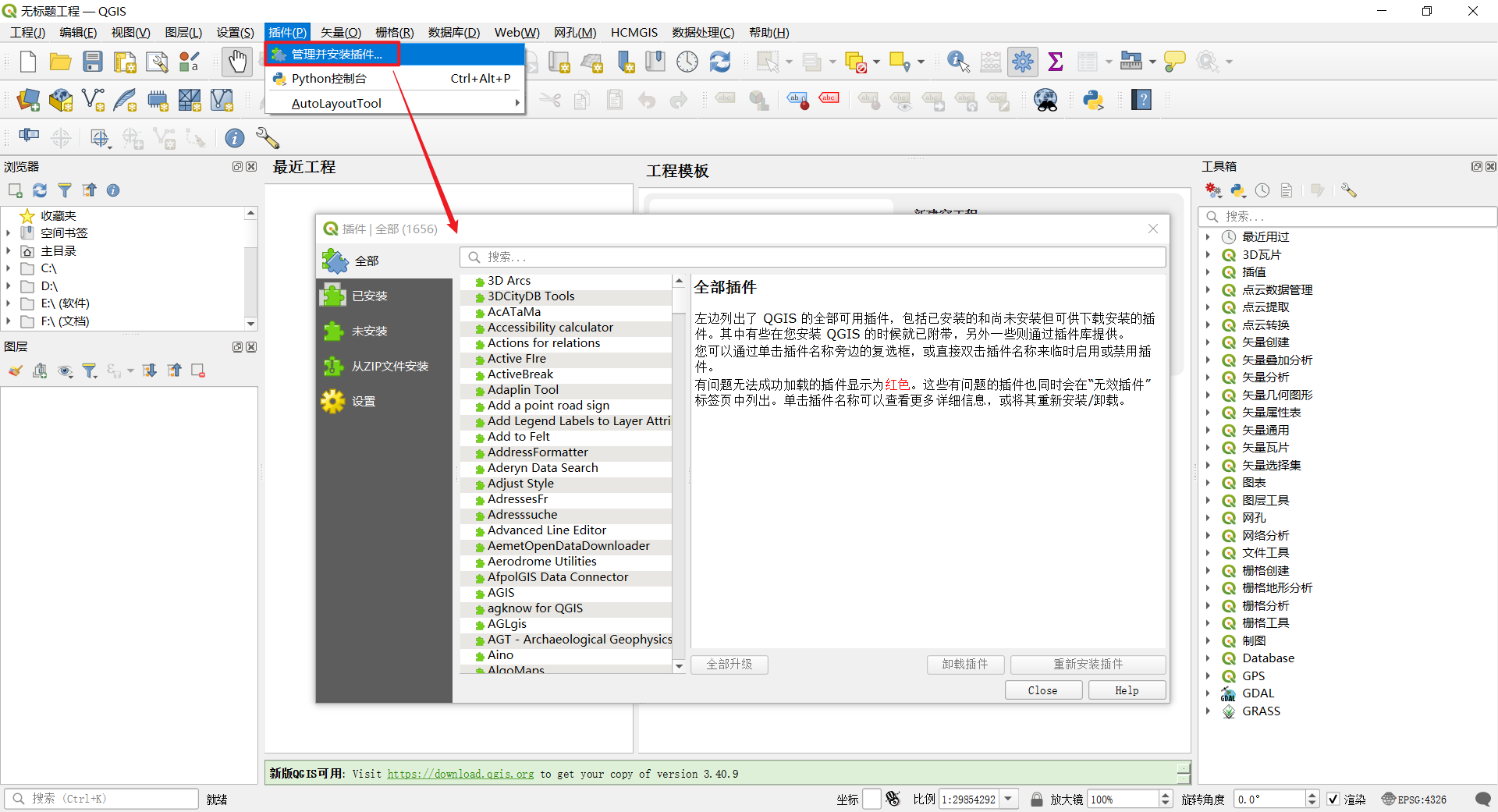
Task: Open the download.qgis.org link
Action: (460, 774)
